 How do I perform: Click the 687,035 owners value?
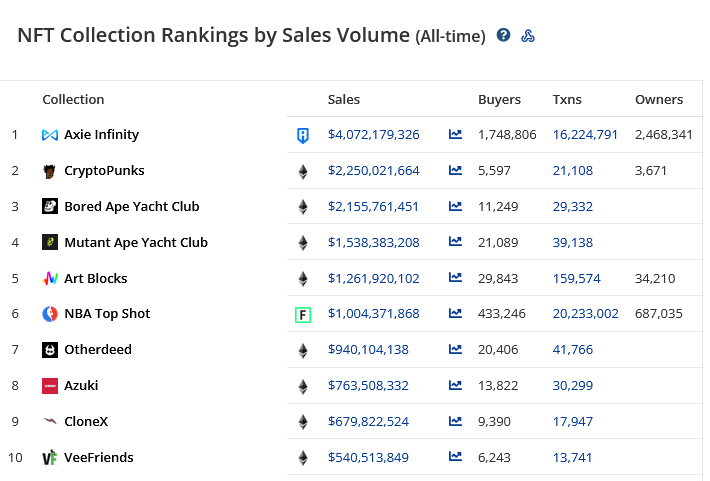pyautogui.click(x=658, y=313)
